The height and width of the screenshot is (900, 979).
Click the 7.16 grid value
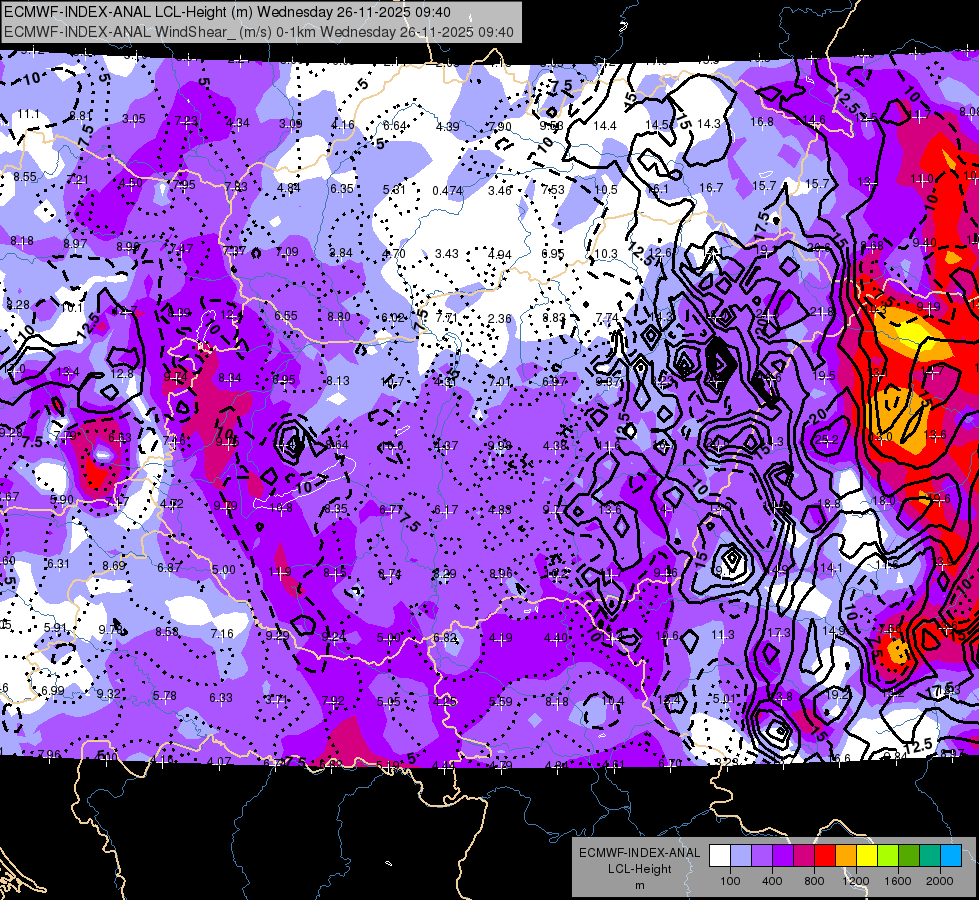pos(222,633)
